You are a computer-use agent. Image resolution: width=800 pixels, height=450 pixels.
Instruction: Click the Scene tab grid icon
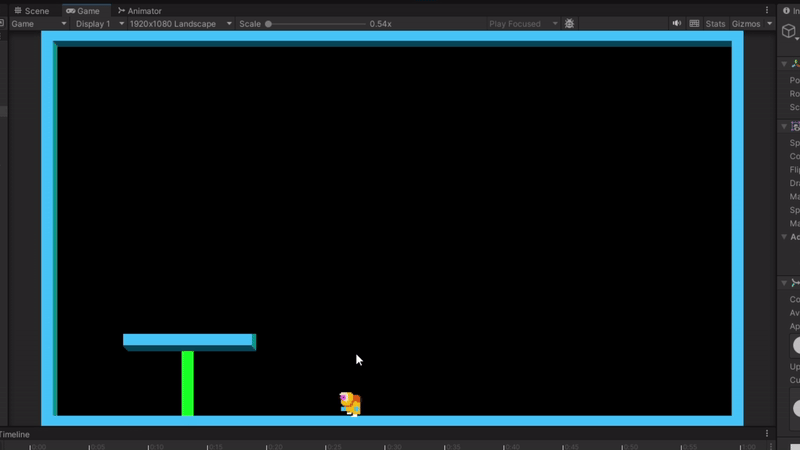[x=18, y=10]
